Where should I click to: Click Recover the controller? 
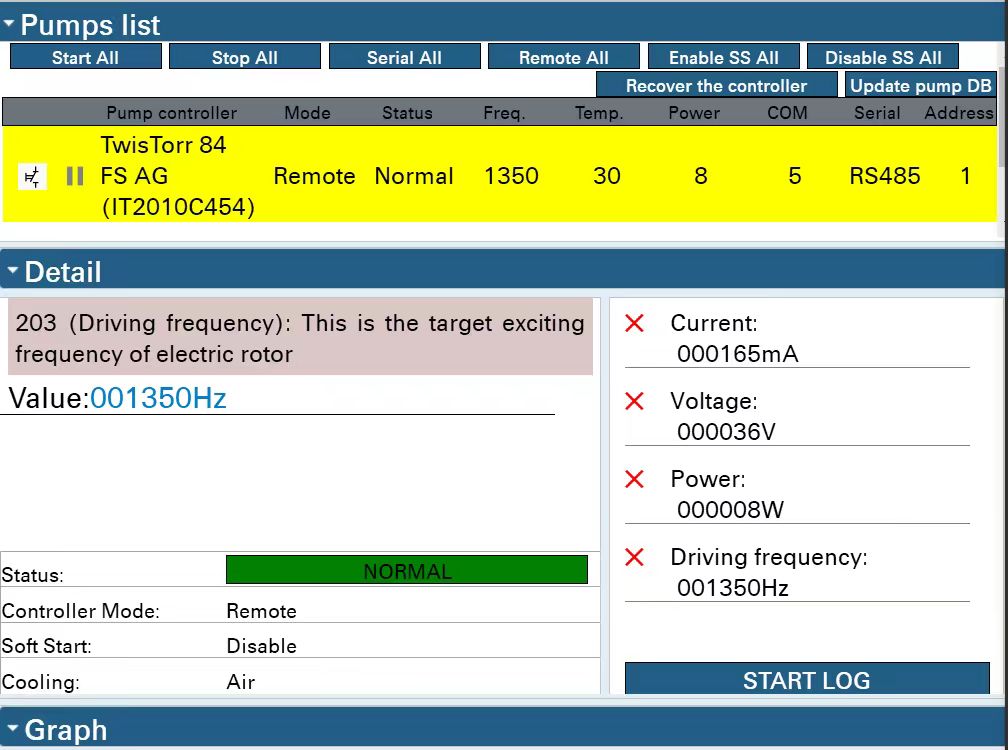(x=716, y=85)
